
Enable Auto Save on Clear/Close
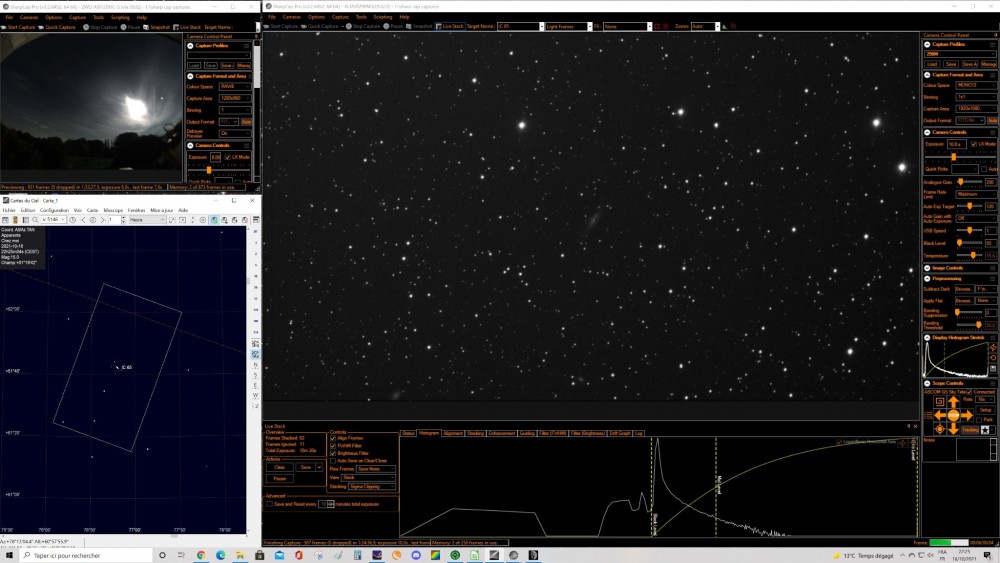coord(333,461)
